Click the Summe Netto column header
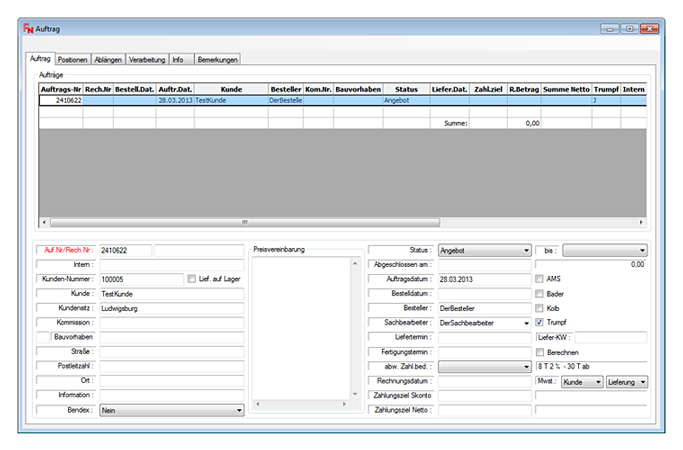Image resolution: width=683 pixels, height=450 pixels. [x=566, y=89]
